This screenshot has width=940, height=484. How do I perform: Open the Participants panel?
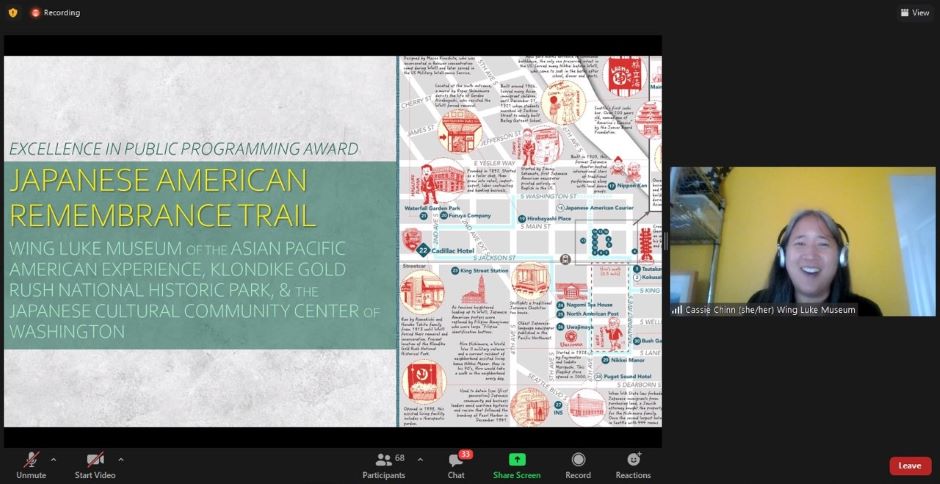[x=384, y=465]
